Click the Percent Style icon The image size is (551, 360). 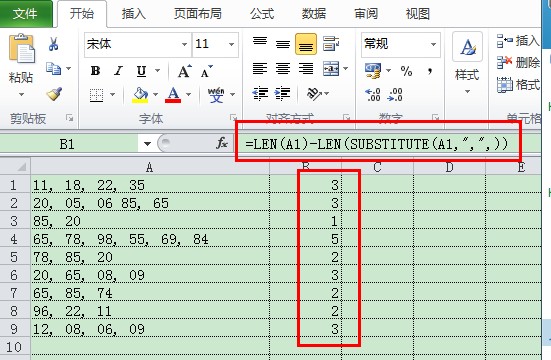pyautogui.click(x=406, y=71)
